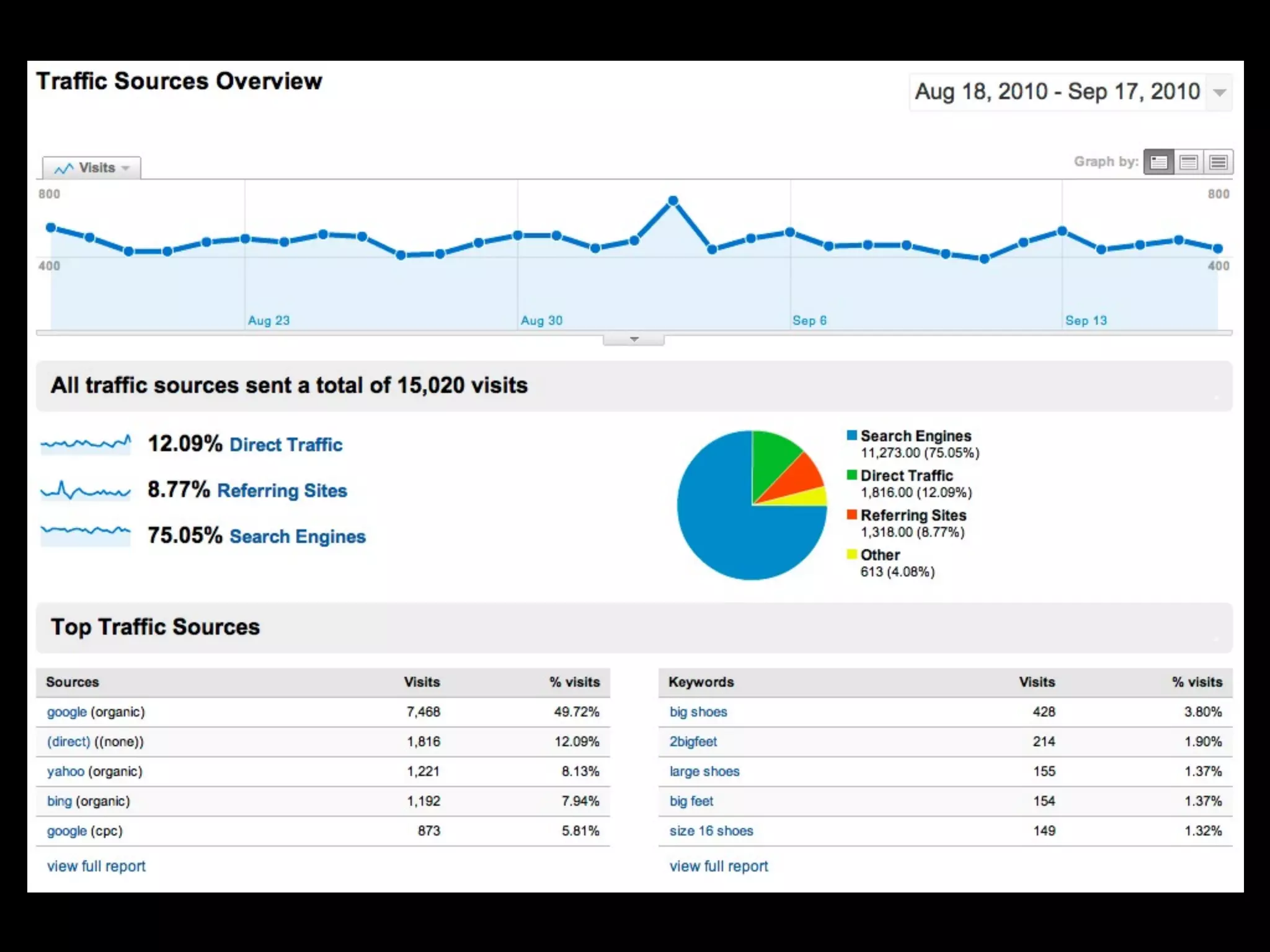Switch graph to month view icon
This screenshot has width=1270, height=952.
coord(1218,162)
